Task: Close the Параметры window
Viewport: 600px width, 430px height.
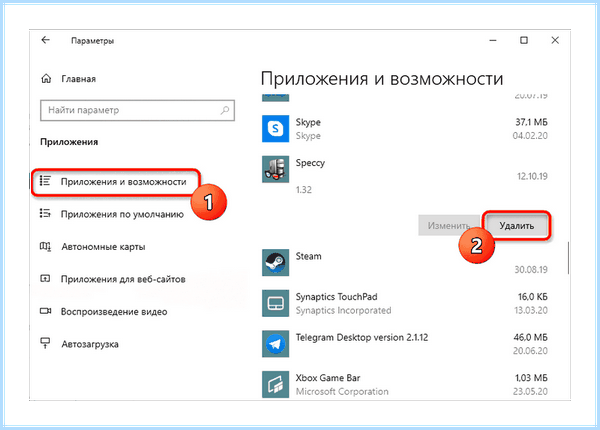Action: click(555, 40)
